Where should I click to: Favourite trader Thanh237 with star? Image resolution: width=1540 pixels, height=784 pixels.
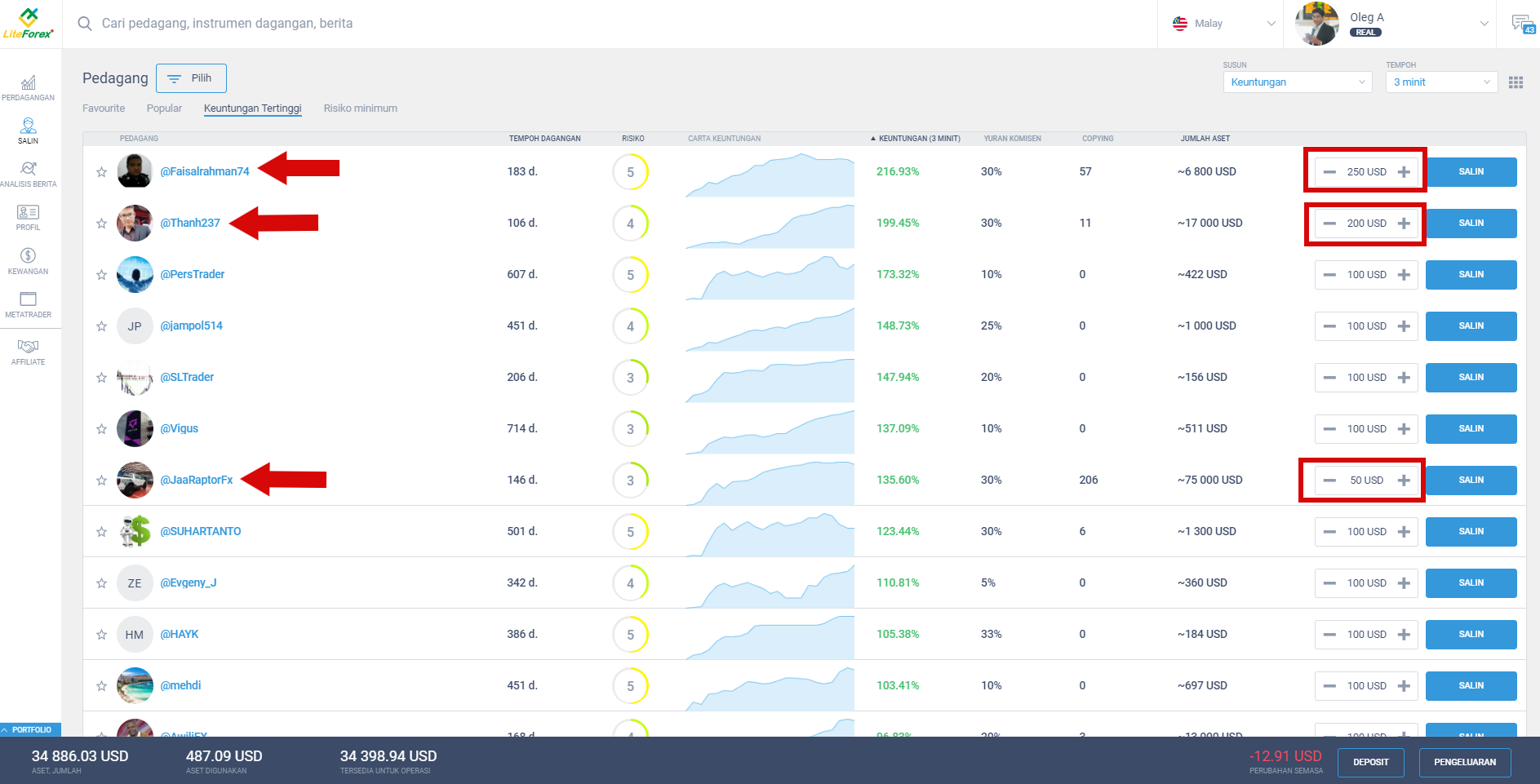tap(101, 224)
